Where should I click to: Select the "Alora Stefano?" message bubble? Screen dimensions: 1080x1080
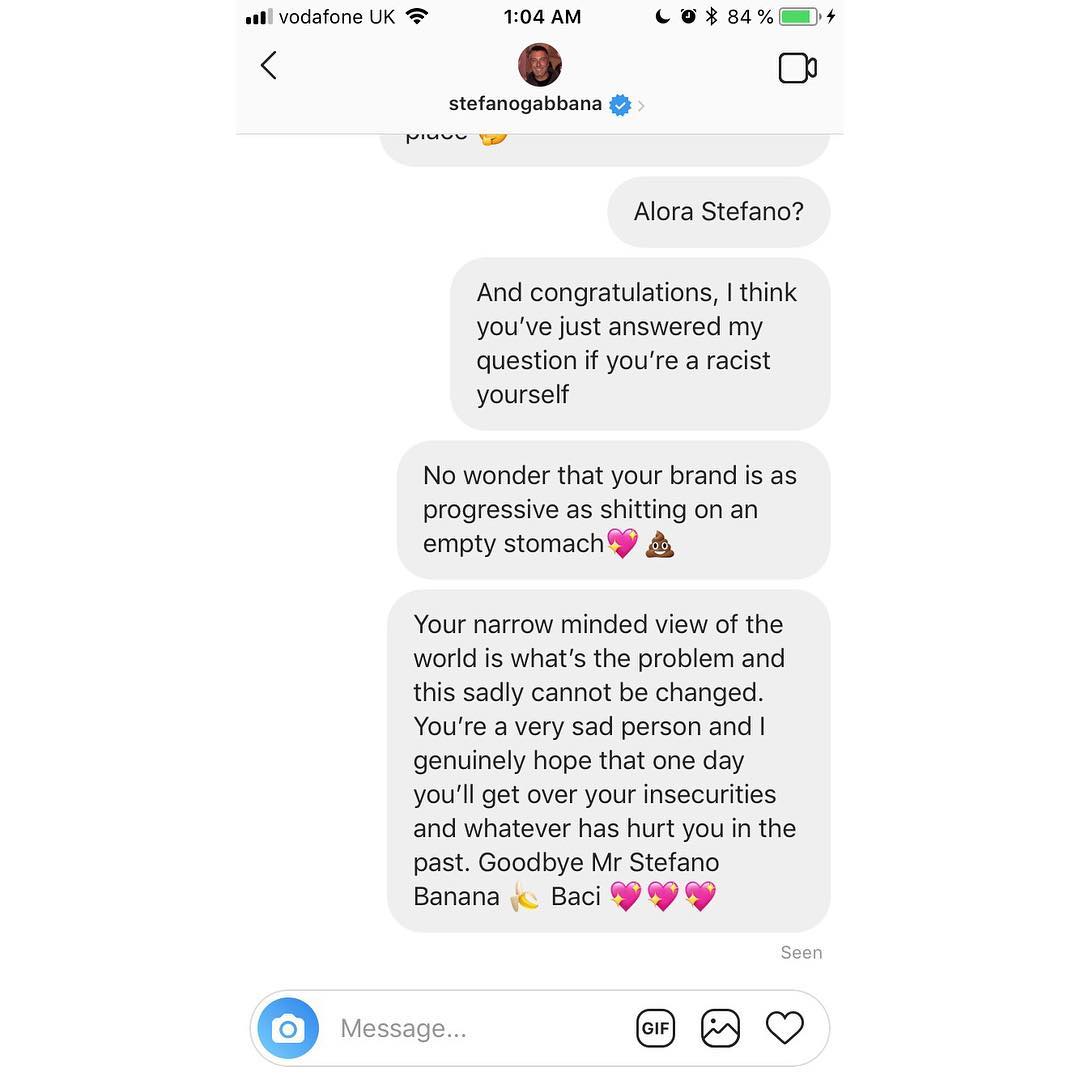[718, 211]
